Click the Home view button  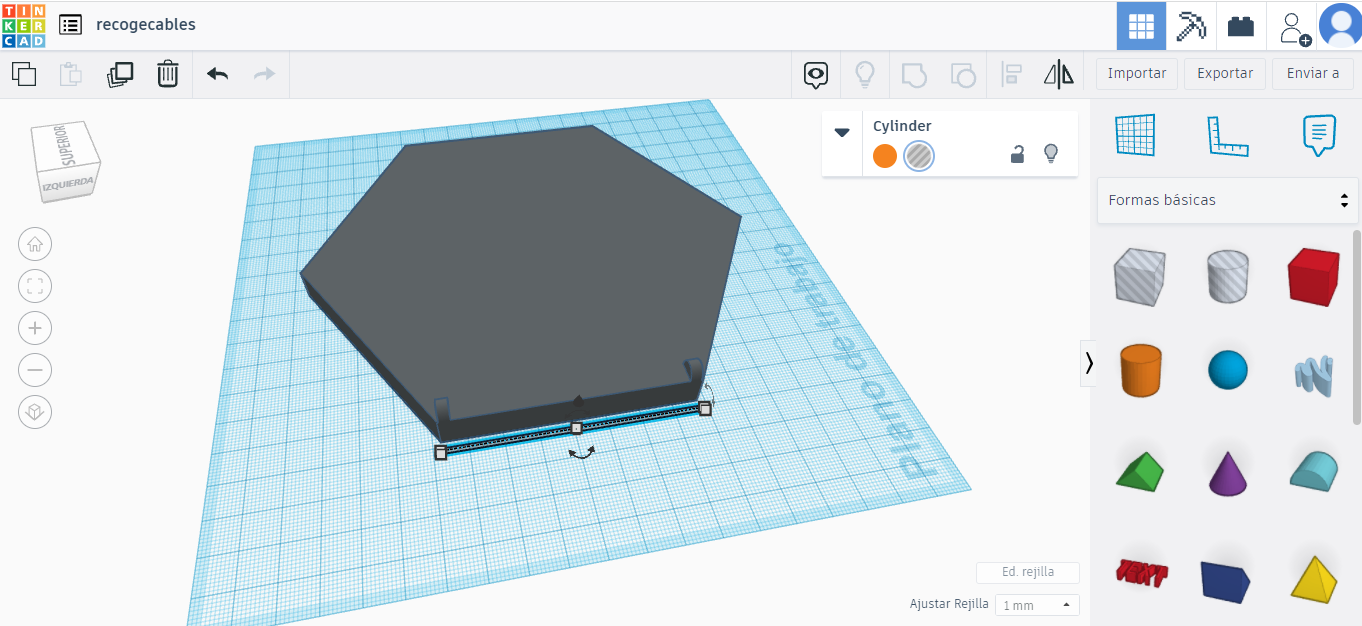tap(35, 244)
